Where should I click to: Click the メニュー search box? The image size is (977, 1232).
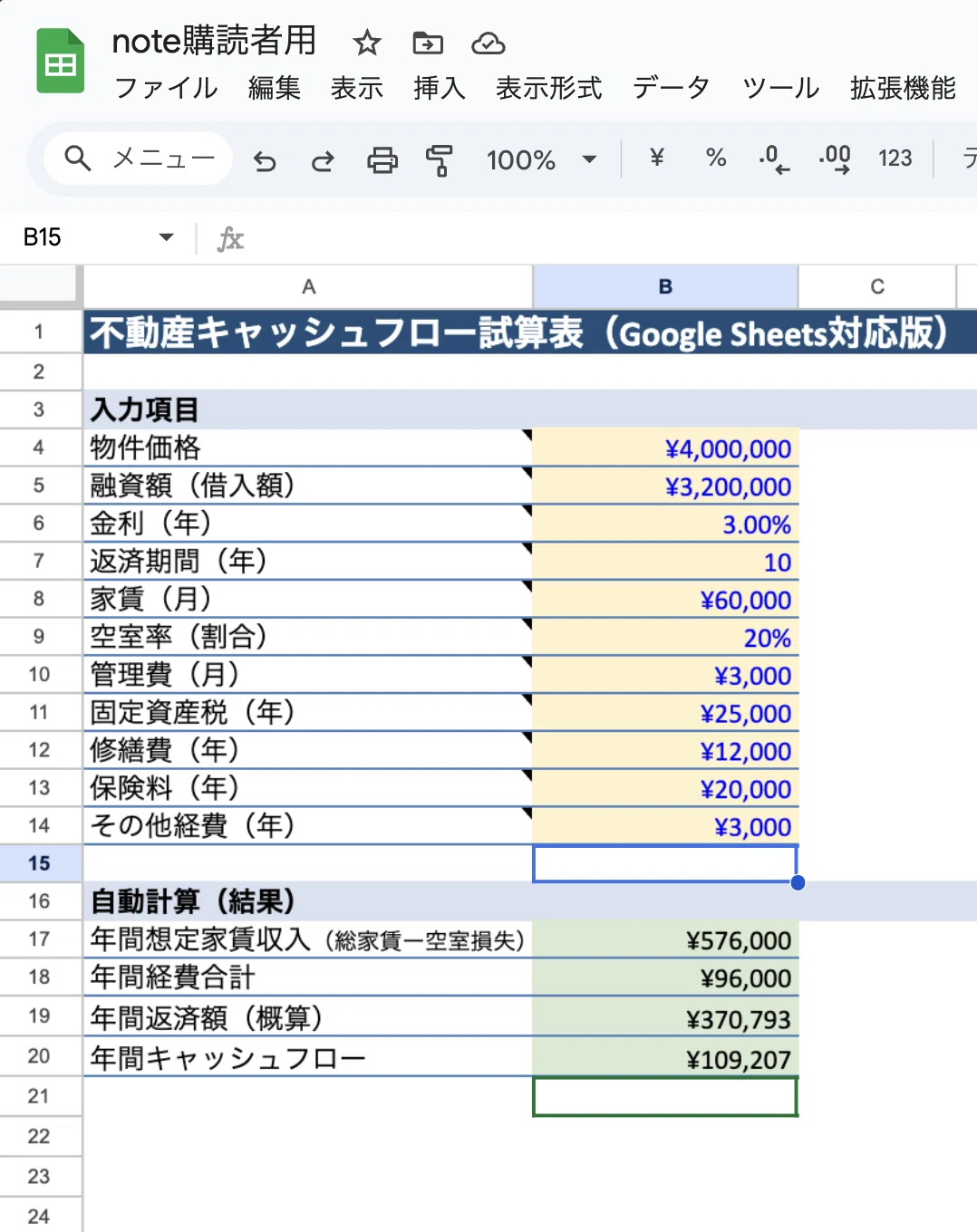tap(139, 159)
